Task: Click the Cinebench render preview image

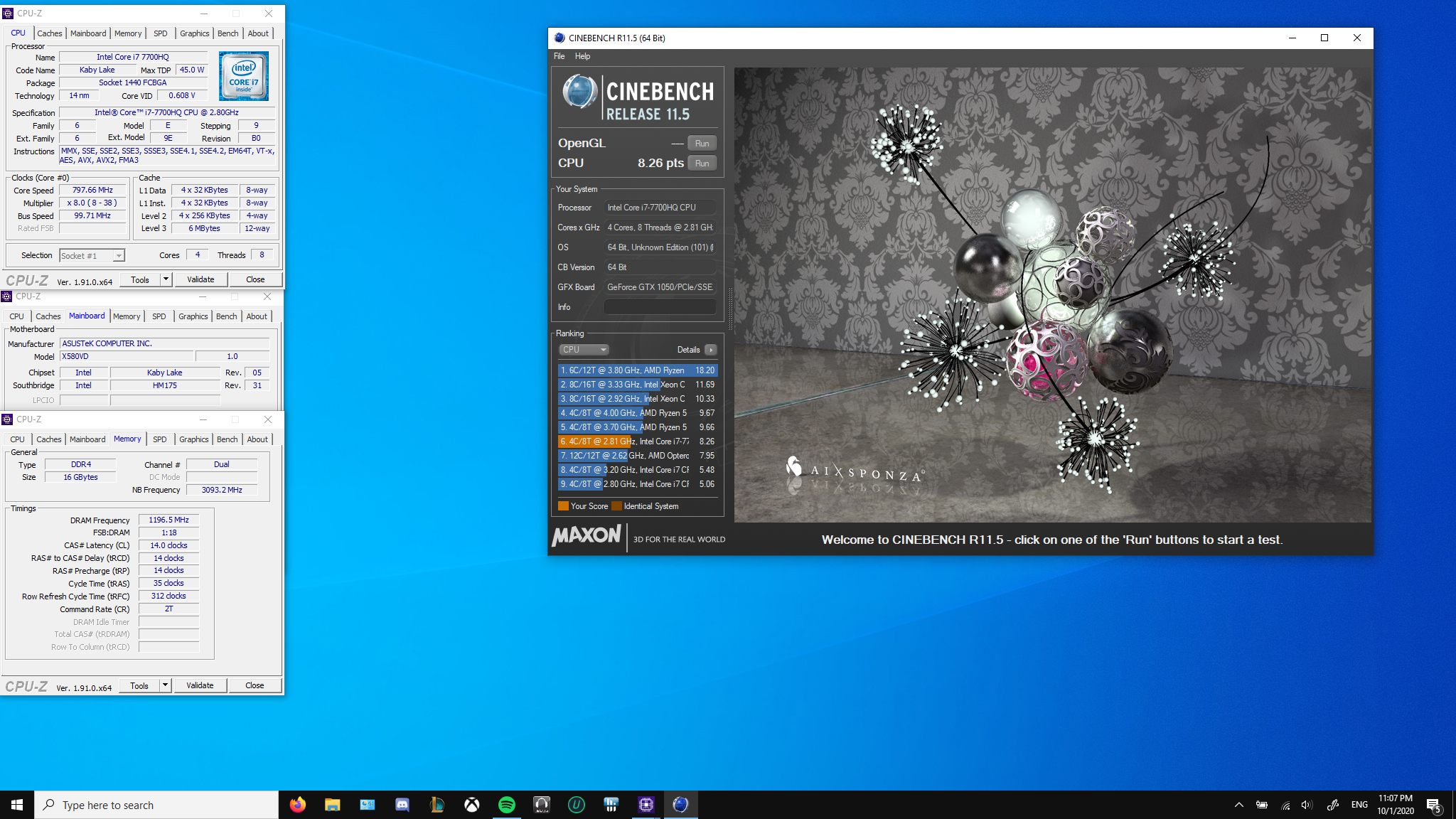Action: [x=1052, y=295]
